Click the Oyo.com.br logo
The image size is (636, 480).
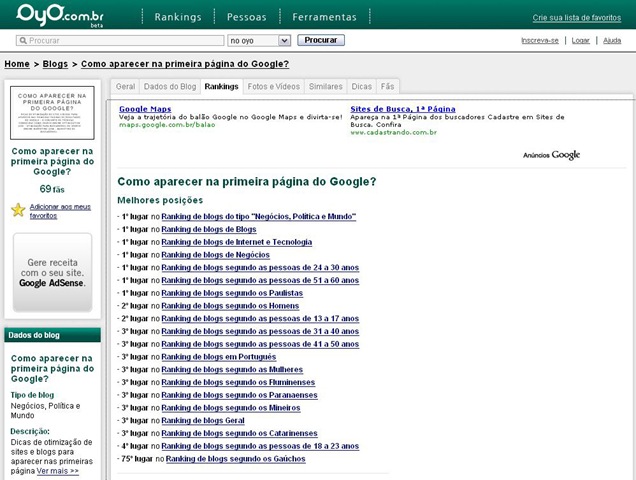pos(60,15)
